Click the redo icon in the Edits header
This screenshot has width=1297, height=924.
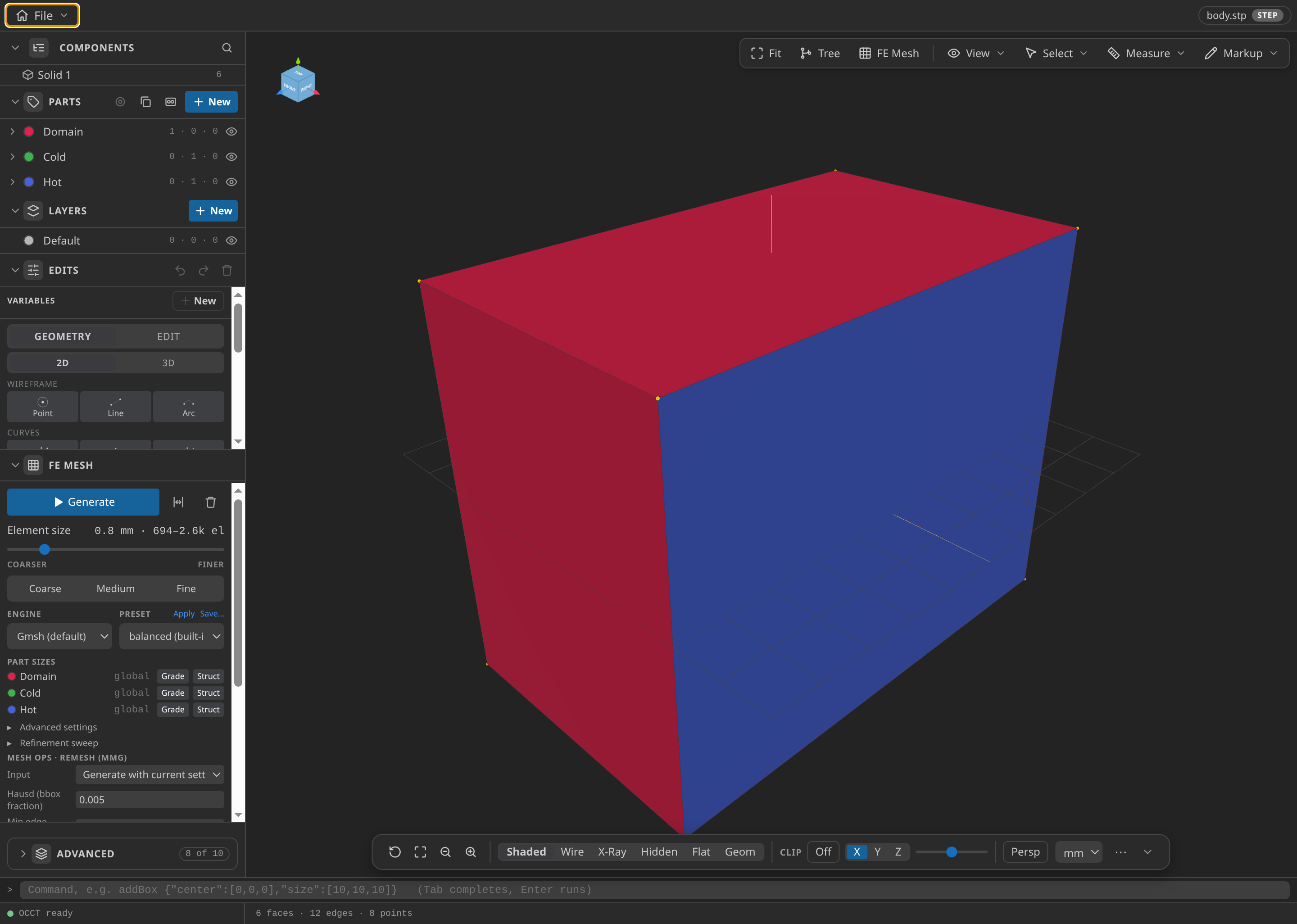pos(204,270)
